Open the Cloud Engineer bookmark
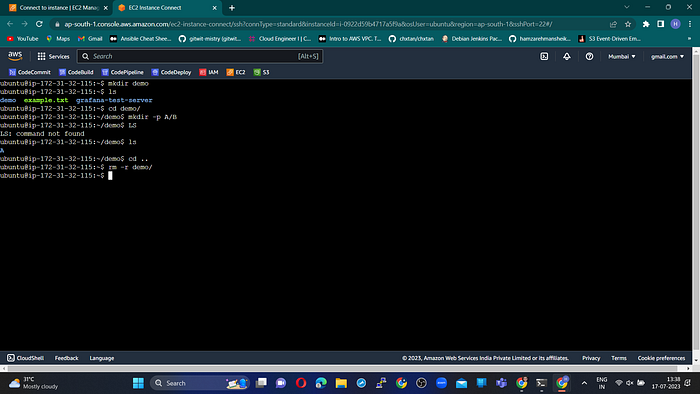700x394 pixels. click(279, 39)
